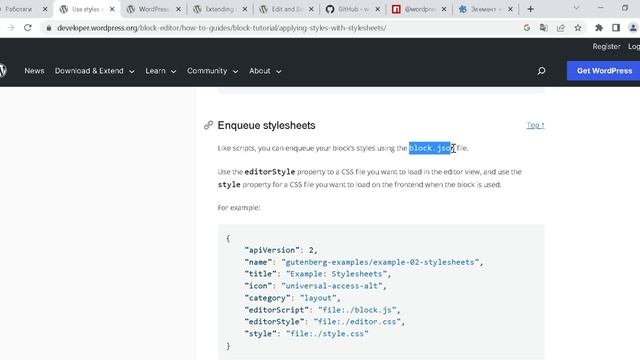Viewport: 640px width, 360px height.
Task: Restore the browser window size
Action: [625, 8]
